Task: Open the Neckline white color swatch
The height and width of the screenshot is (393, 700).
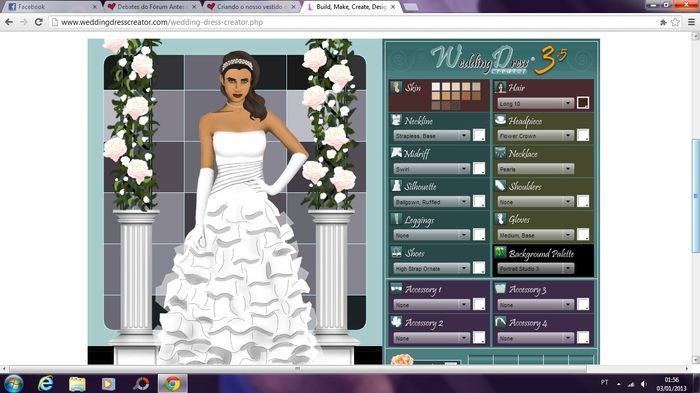Action: coord(479,135)
